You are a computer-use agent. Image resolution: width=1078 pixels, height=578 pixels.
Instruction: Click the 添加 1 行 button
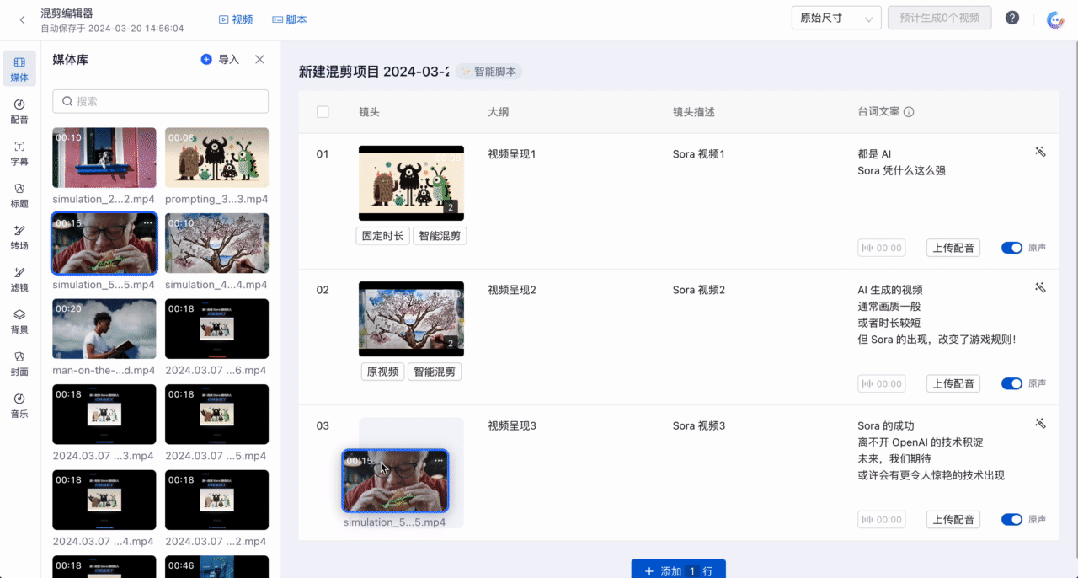(679, 570)
